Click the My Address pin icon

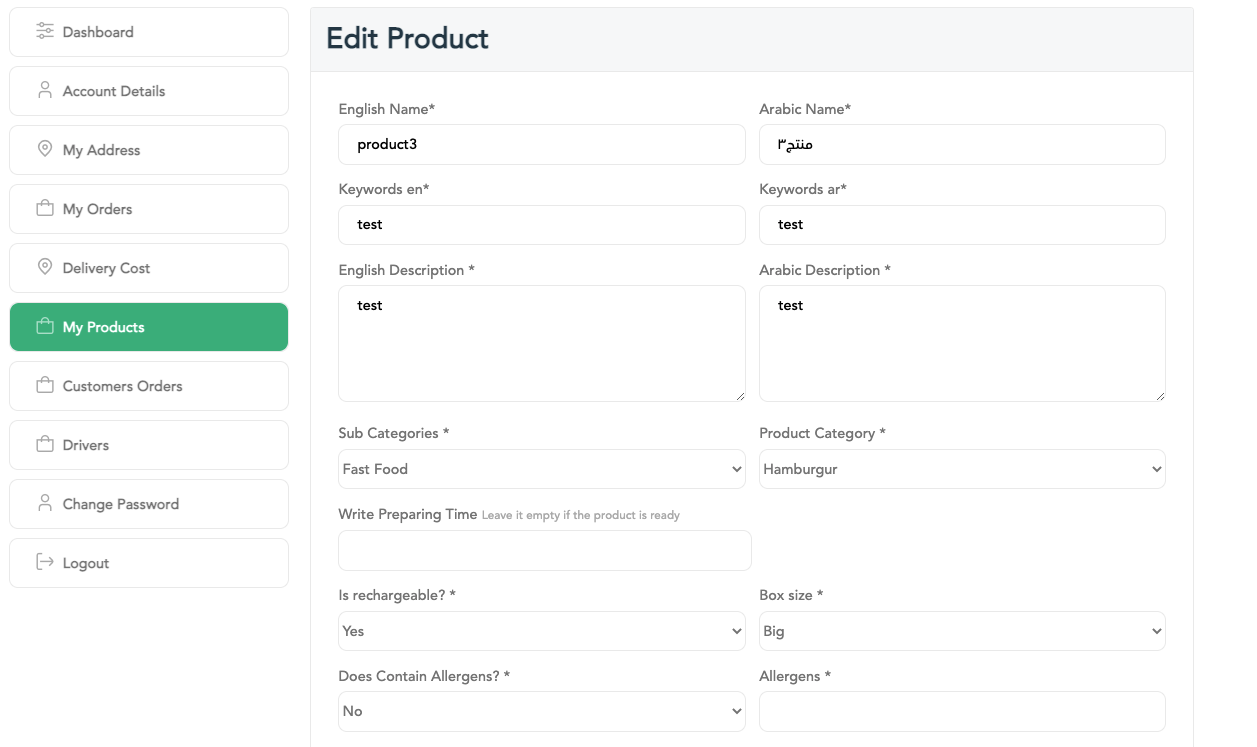tap(44, 150)
